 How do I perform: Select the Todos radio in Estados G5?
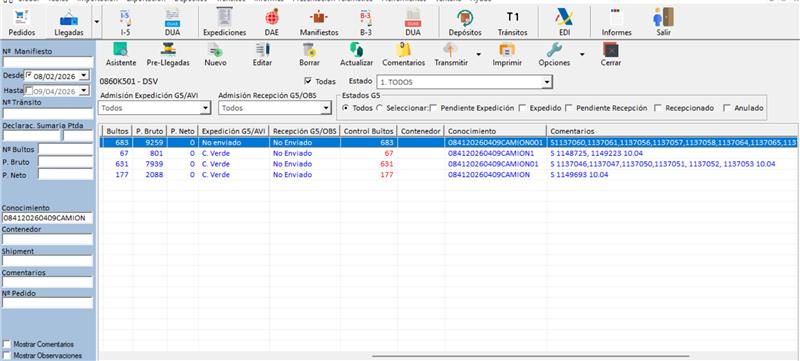point(345,108)
